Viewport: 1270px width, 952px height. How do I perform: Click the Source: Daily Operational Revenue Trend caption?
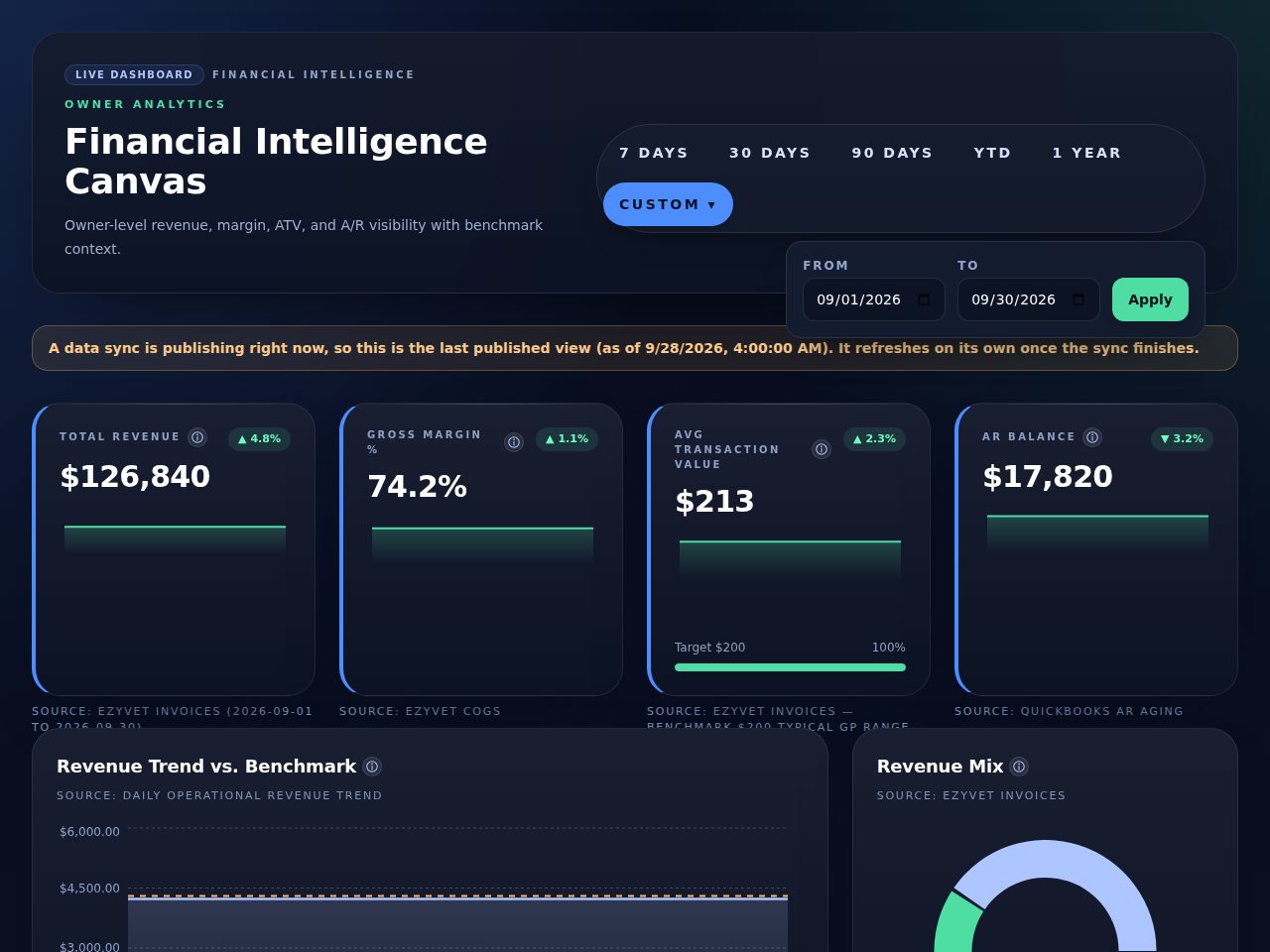(x=219, y=795)
